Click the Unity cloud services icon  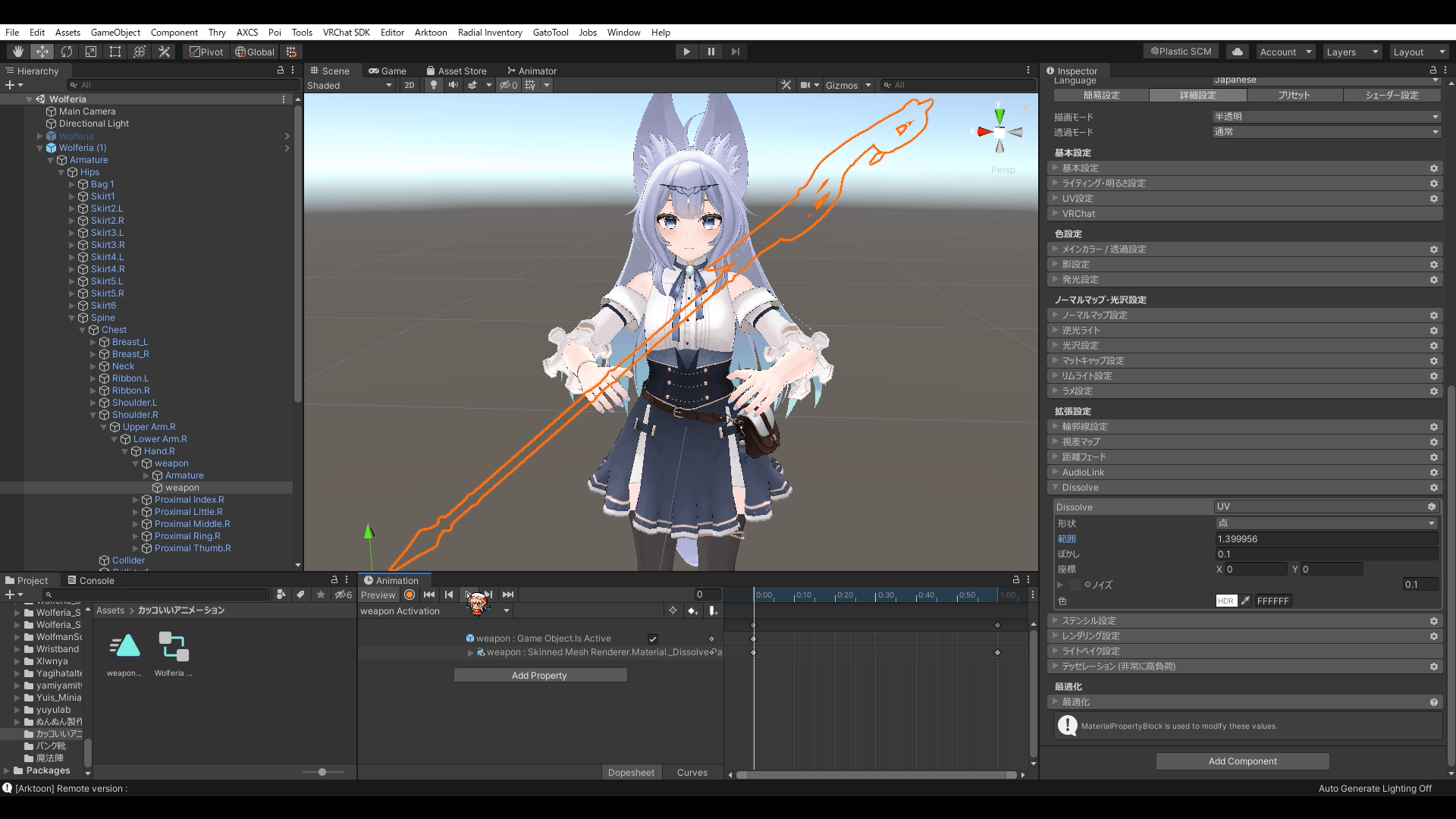[x=1238, y=52]
